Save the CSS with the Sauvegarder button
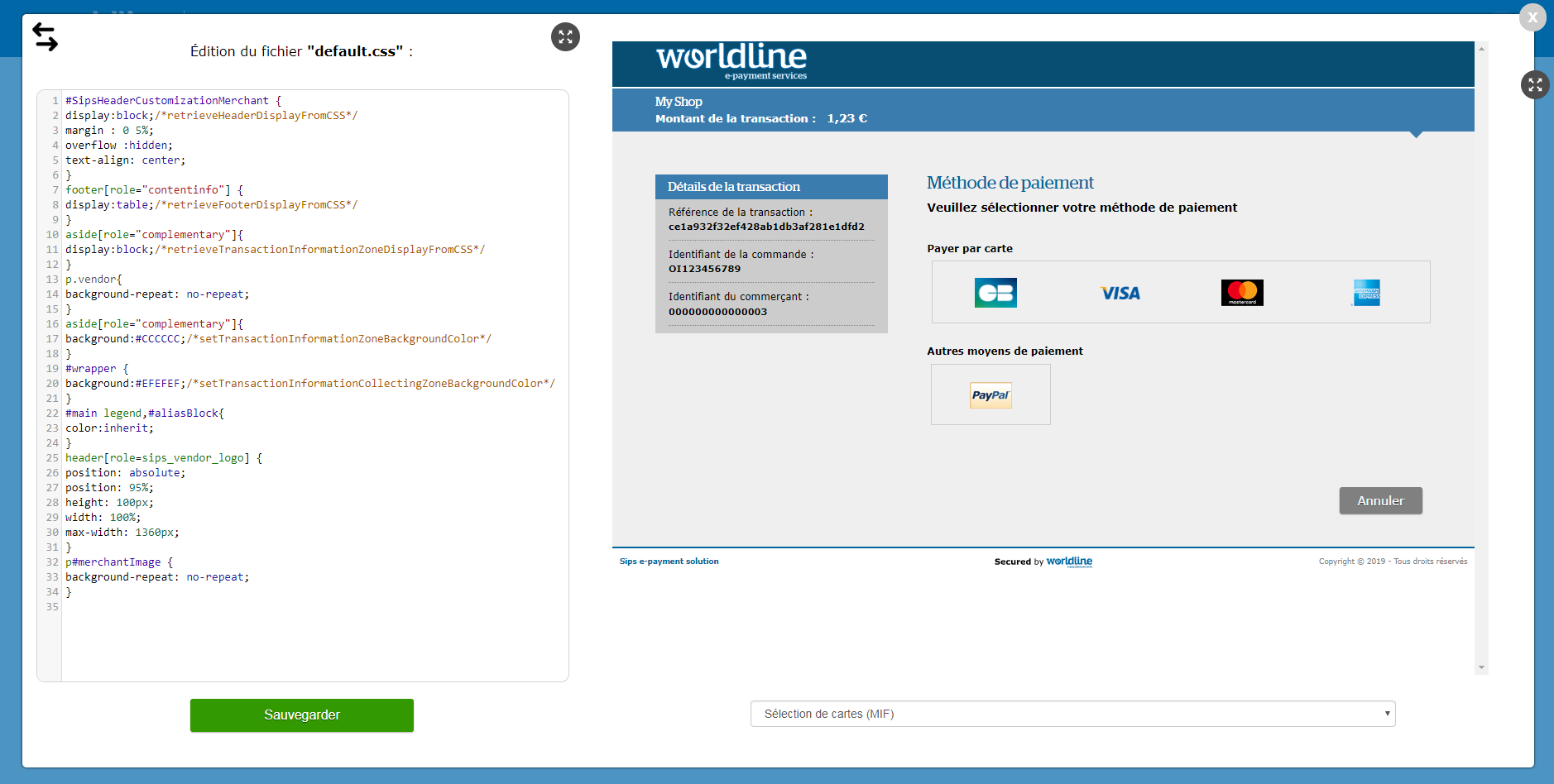The height and width of the screenshot is (784, 1554). click(302, 715)
